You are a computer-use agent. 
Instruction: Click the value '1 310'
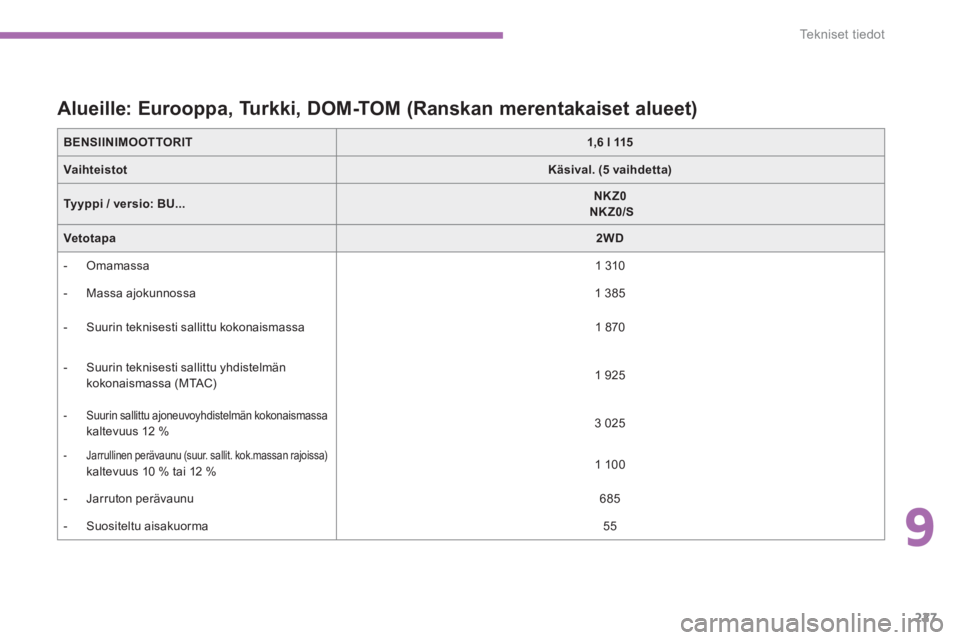point(610,266)
